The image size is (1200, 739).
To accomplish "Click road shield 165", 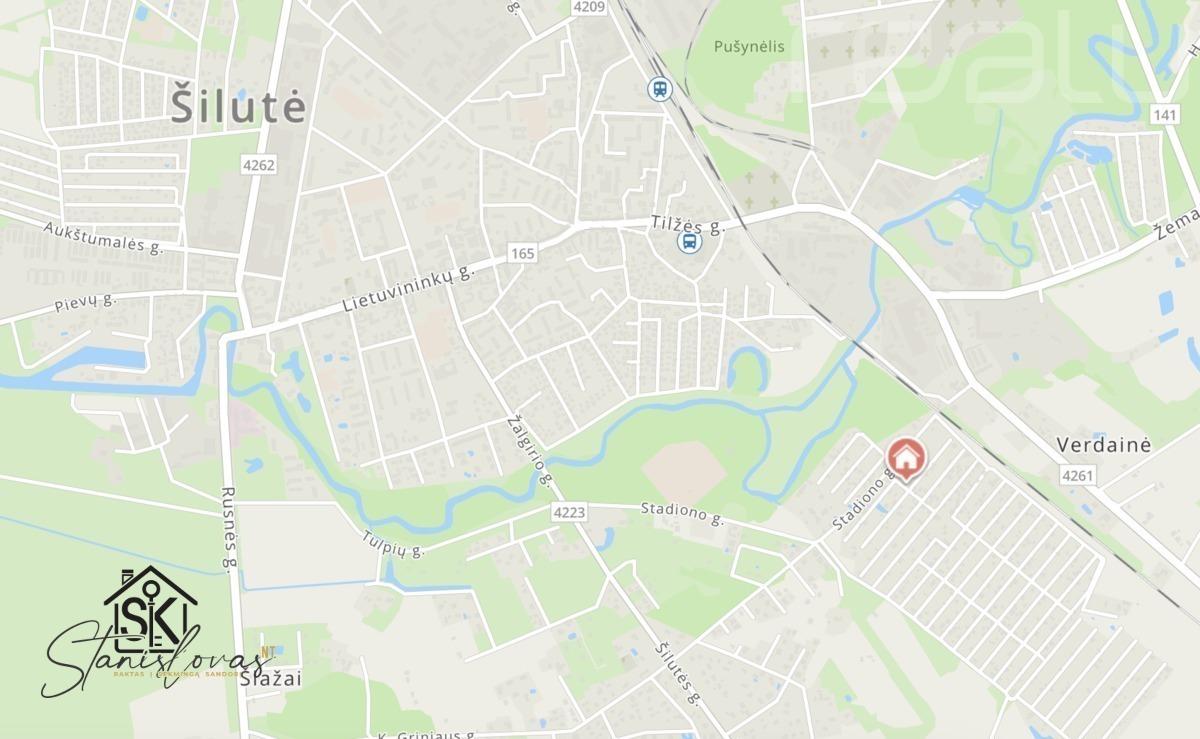I will pyautogui.click(x=521, y=254).
